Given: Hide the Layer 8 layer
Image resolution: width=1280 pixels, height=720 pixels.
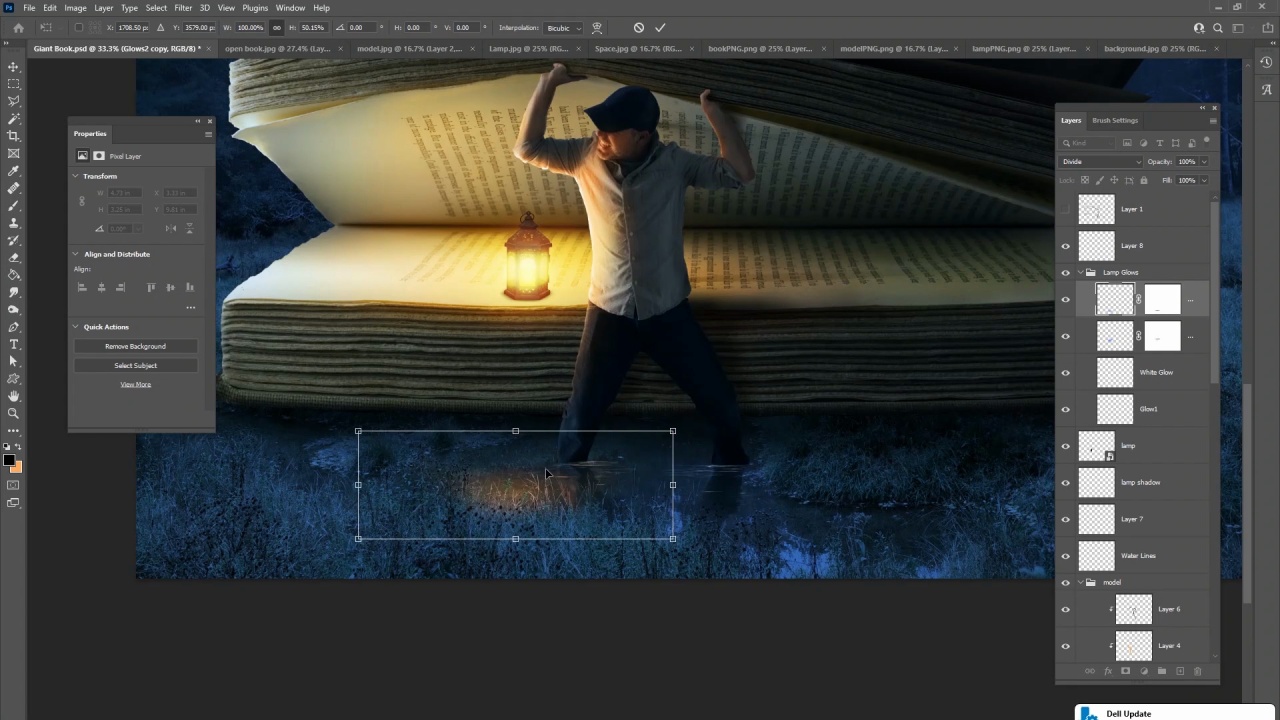Looking at the screenshot, I should coord(1065,246).
